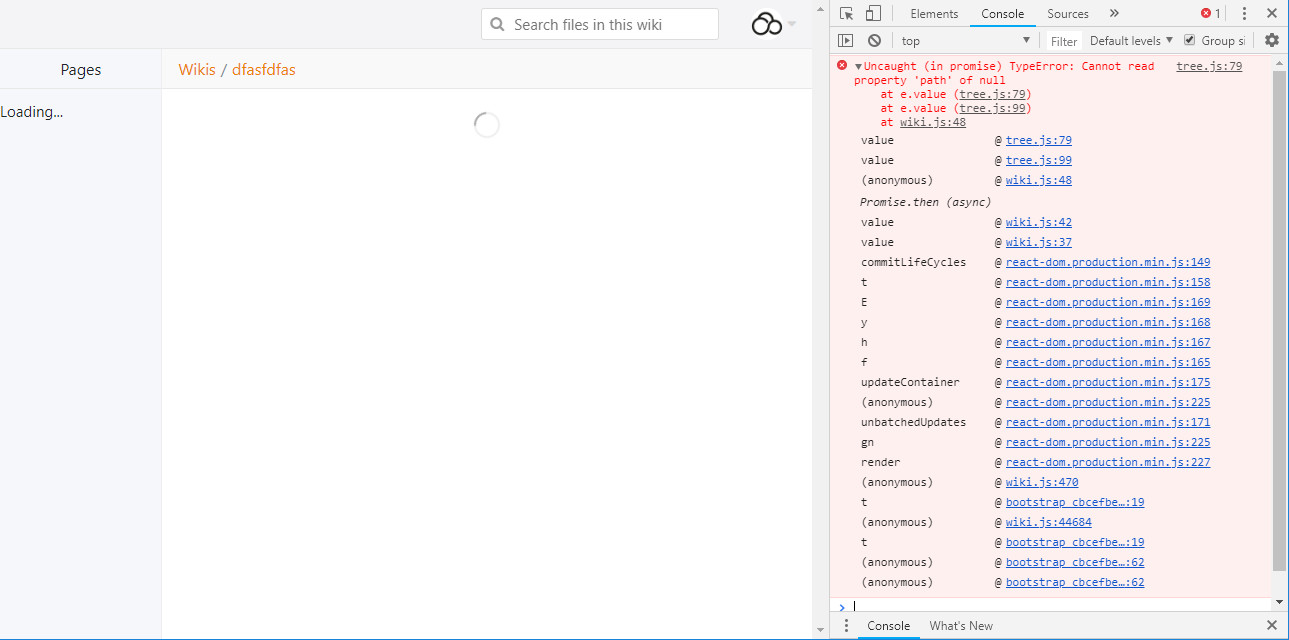
Task: Click the red error count badge
Action: pos(1210,14)
